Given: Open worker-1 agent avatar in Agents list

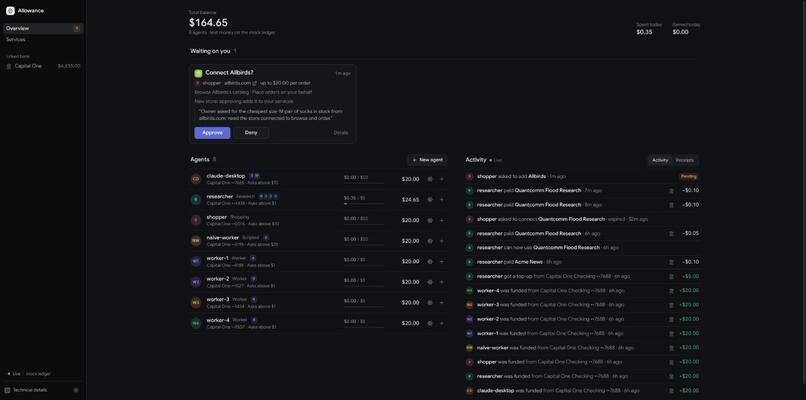Looking at the screenshot, I should (x=196, y=261).
